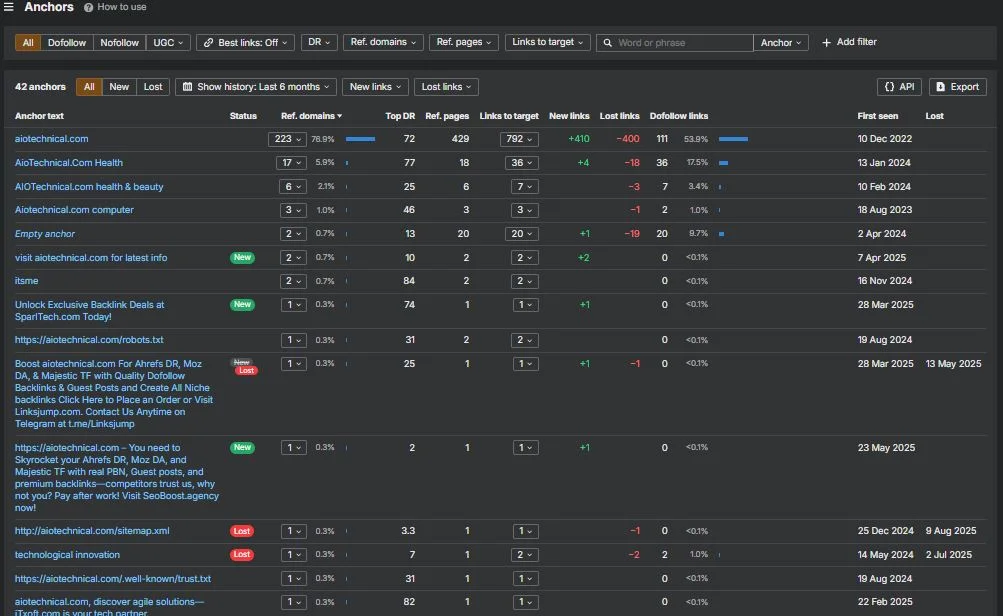Viewport: 1003px width, 616px height.
Task: Expand the 36 links to target dropdown
Action: tap(521, 163)
